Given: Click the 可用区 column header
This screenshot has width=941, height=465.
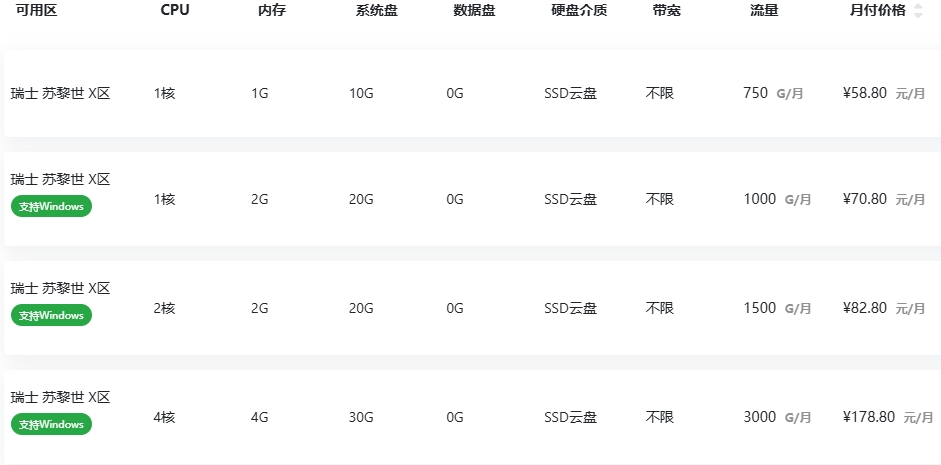Looking at the screenshot, I should [x=36, y=11].
